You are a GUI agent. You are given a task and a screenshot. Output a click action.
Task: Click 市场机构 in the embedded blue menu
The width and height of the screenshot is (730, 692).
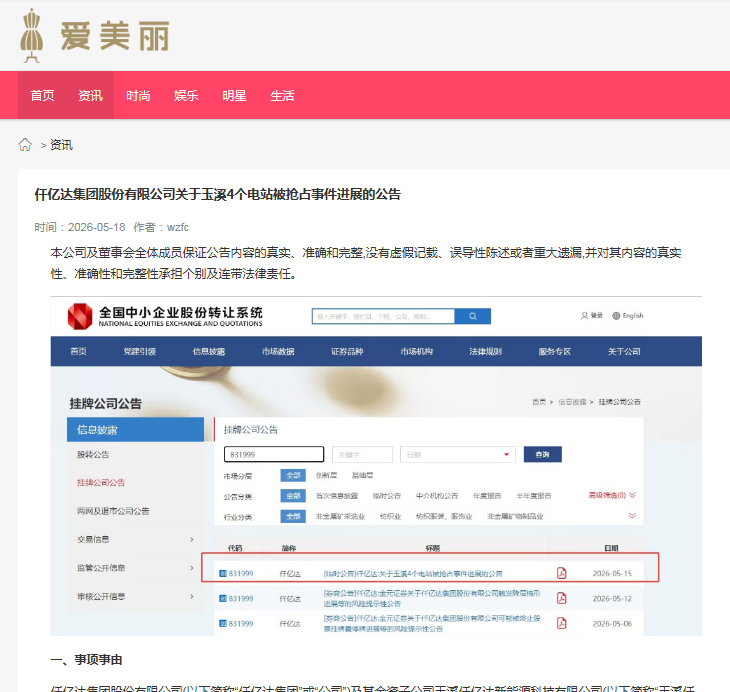click(416, 351)
